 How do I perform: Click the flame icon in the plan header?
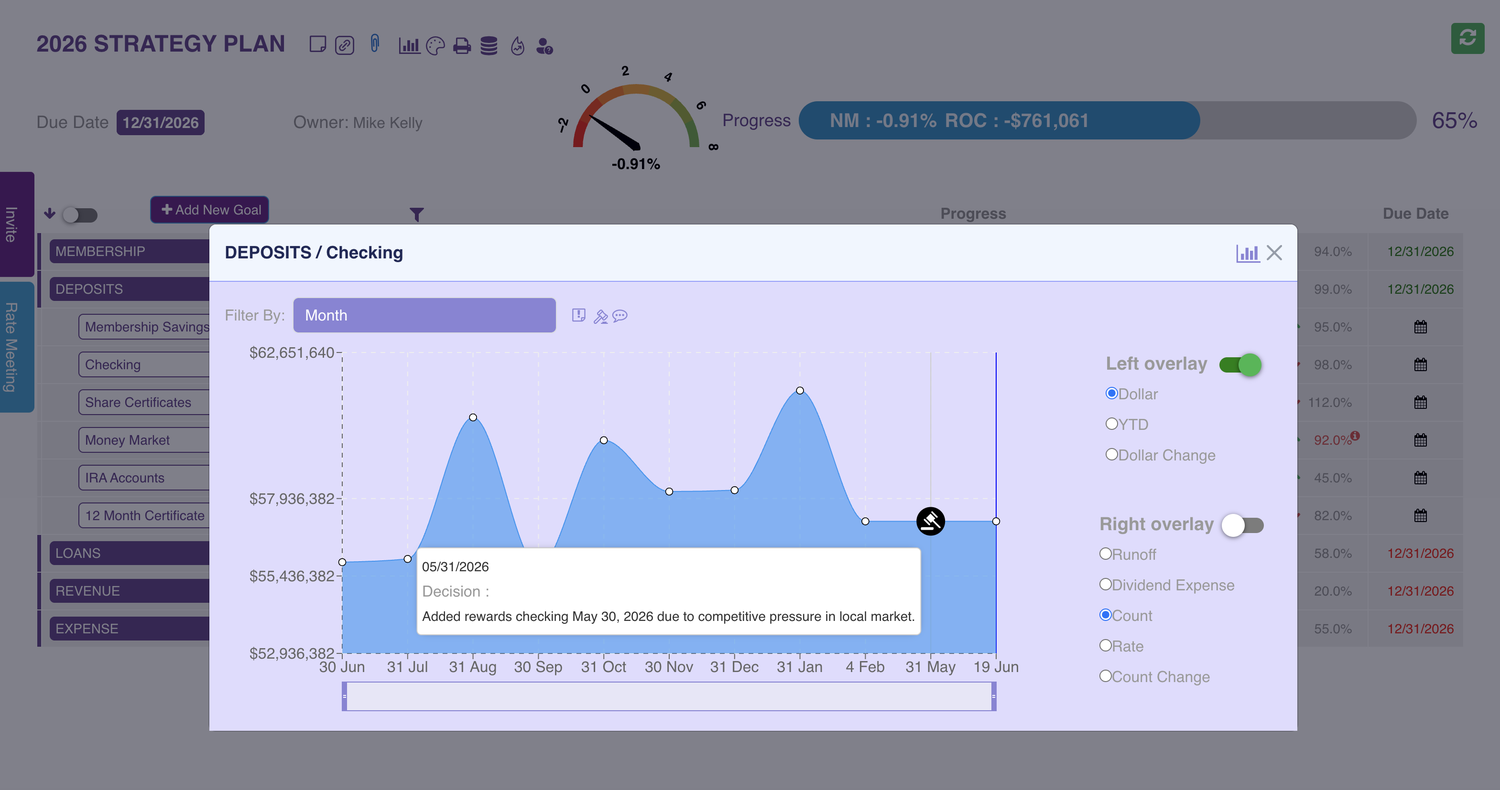pos(517,46)
